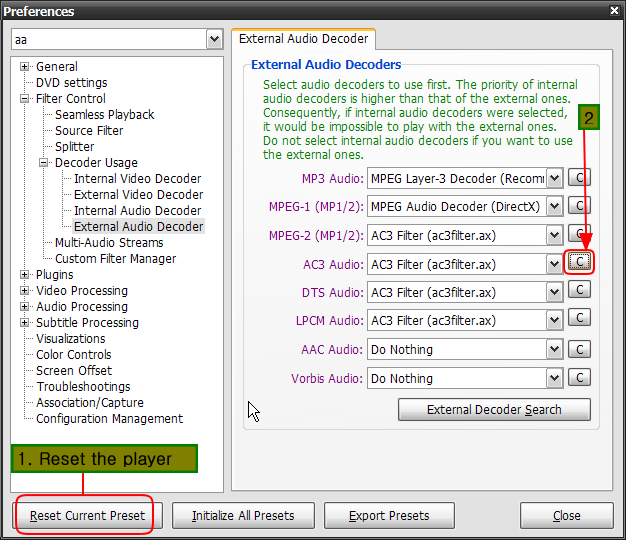
Task: Expand the General tree node
Action: pyautogui.click(x=25, y=67)
